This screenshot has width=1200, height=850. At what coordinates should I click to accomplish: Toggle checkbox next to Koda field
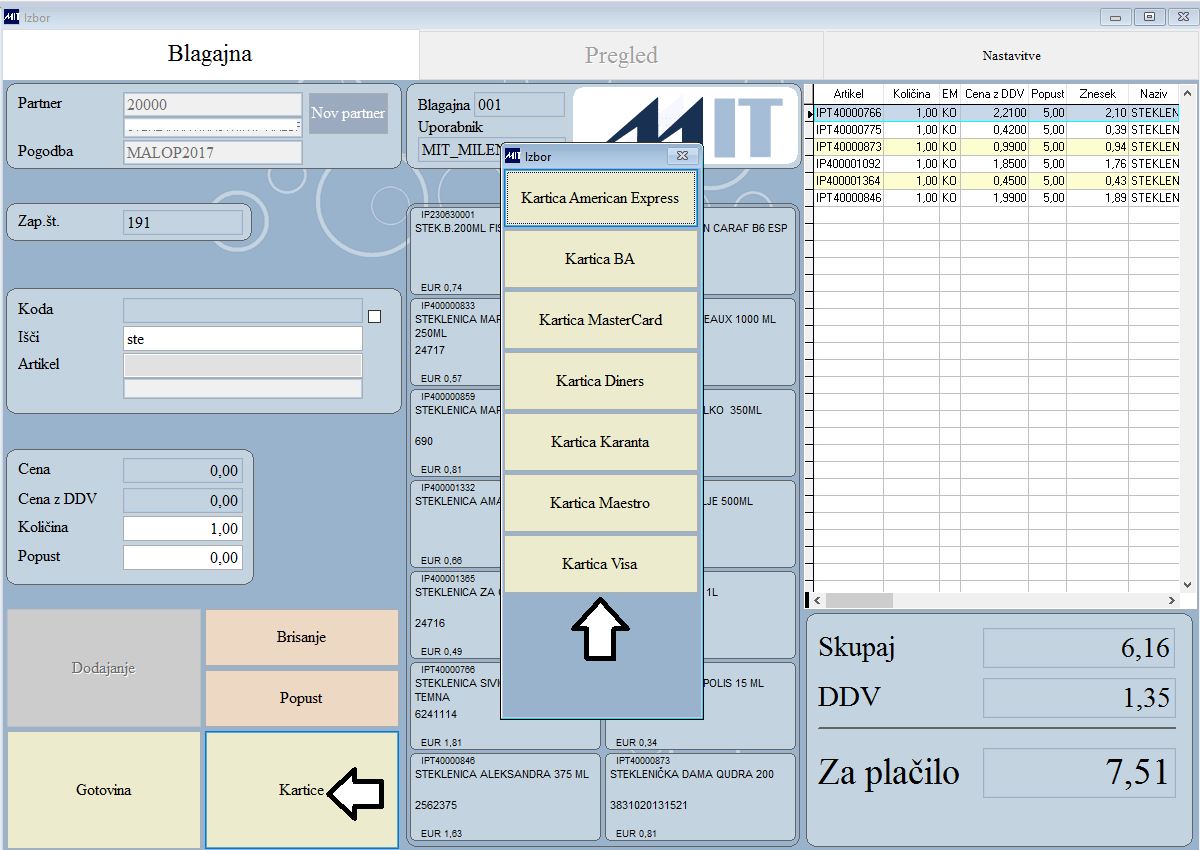pyautogui.click(x=375, y=316)
